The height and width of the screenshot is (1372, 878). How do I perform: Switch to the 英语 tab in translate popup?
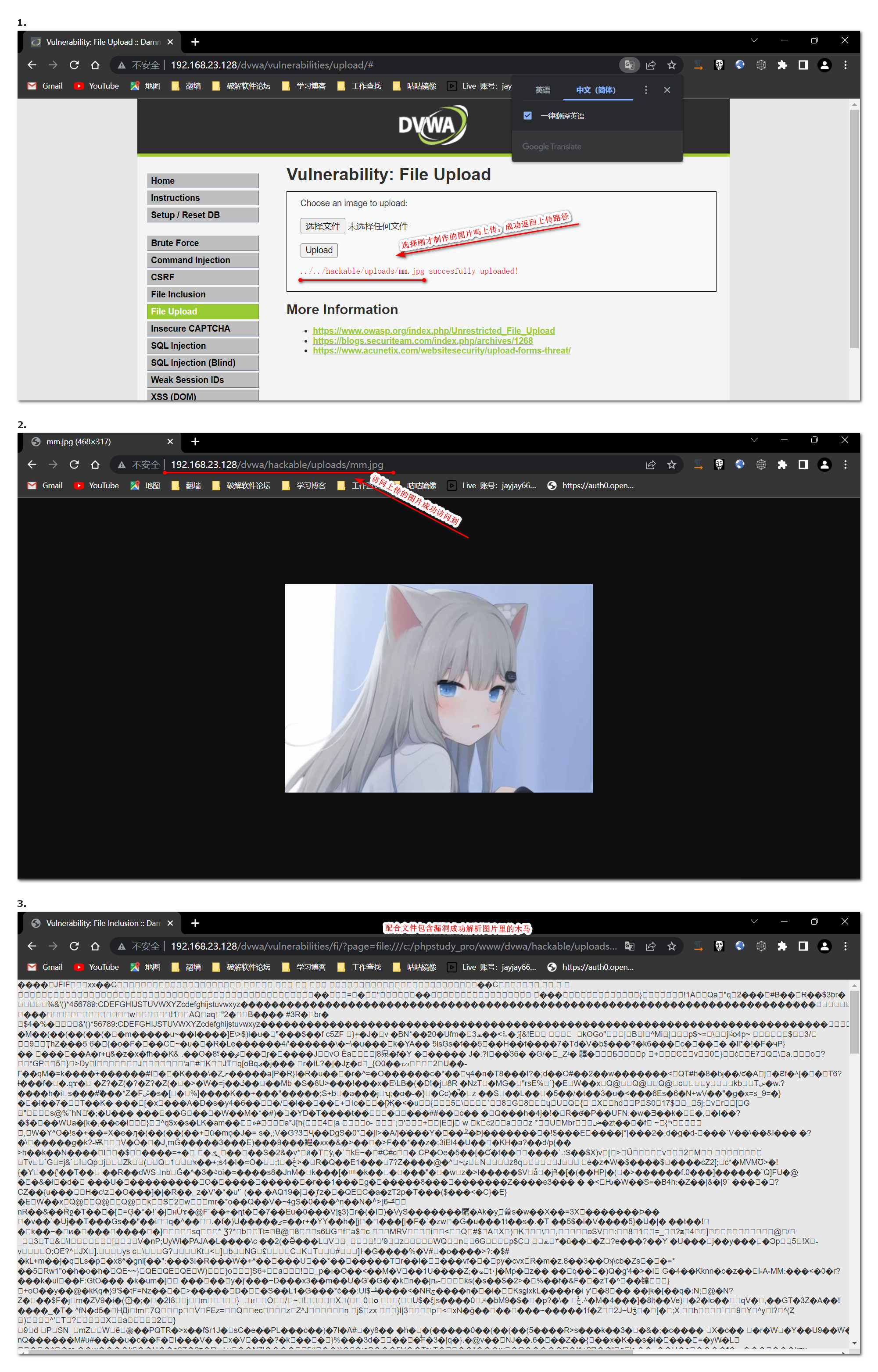pyautogui.click(x=542, y=90)
